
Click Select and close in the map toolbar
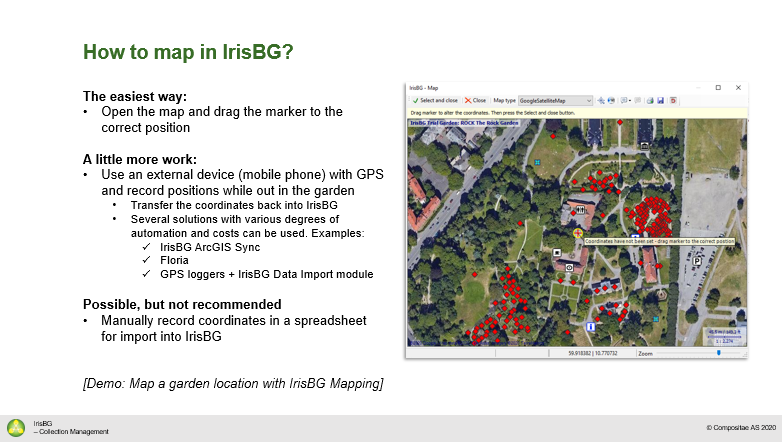[435, 100]
